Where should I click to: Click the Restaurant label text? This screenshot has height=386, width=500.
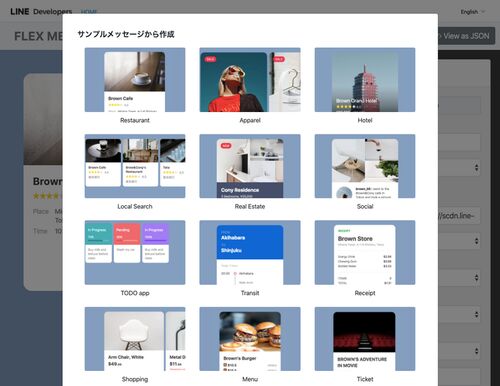coord(135,120)
